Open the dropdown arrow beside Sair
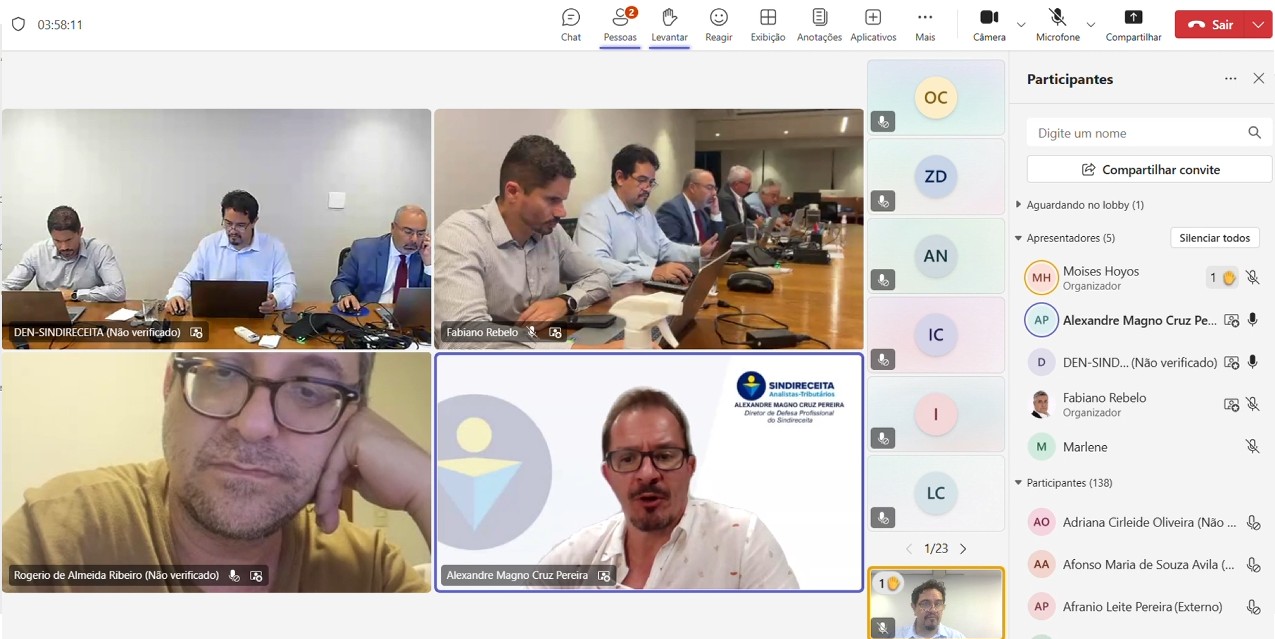This screenshot has height=639, width=1275. 1258,25
